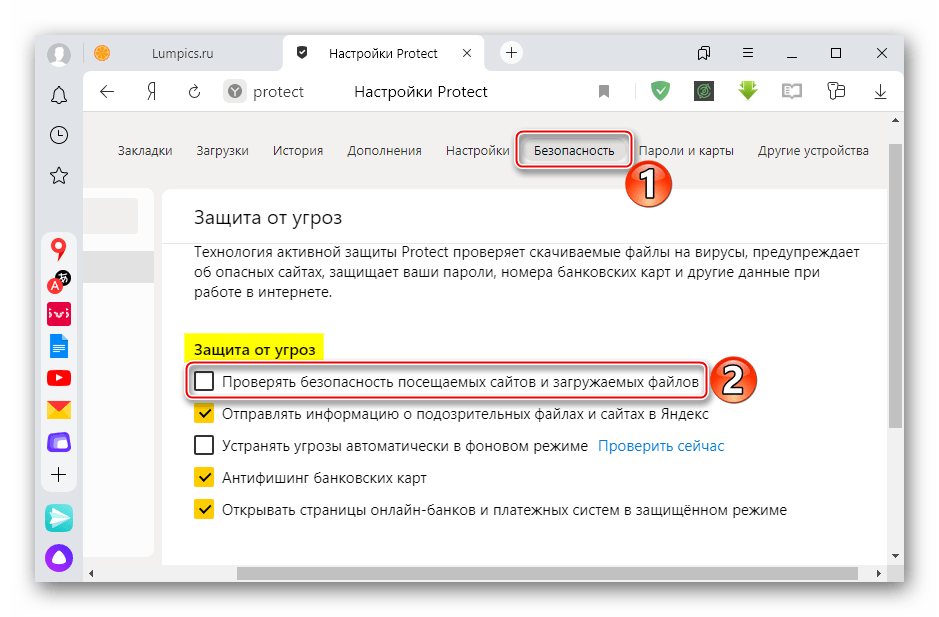Open the extensions mug icon

point(836,91)
